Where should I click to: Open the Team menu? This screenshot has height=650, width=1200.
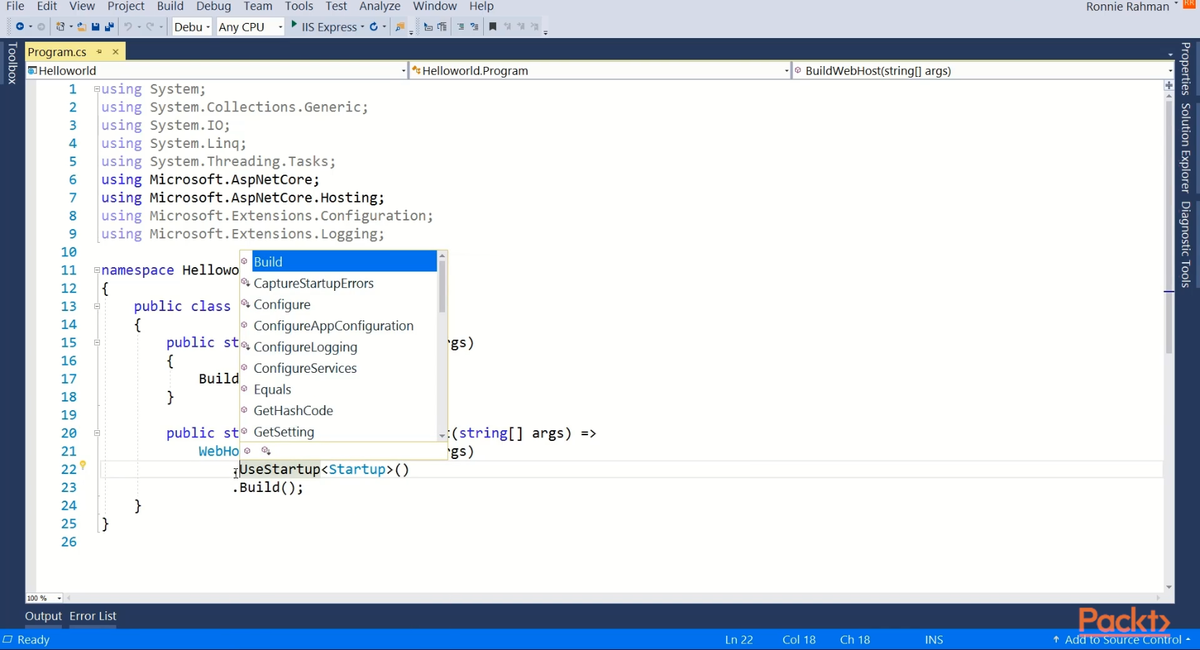point(258,6)
